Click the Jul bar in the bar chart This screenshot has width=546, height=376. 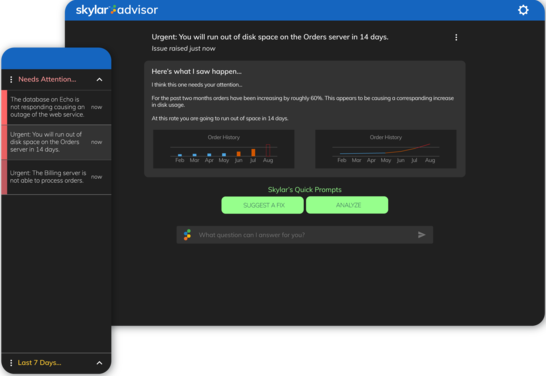[x=253, y=152]
